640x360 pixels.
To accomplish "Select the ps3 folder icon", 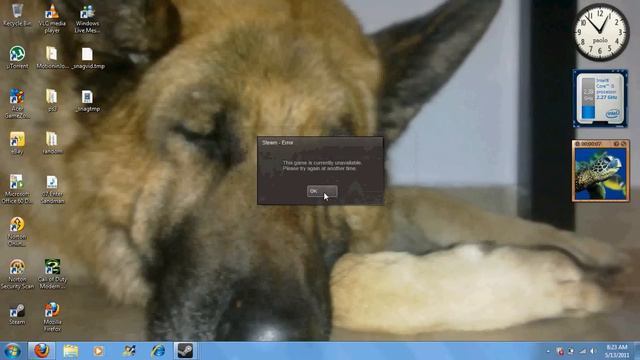I will (52, 100).
